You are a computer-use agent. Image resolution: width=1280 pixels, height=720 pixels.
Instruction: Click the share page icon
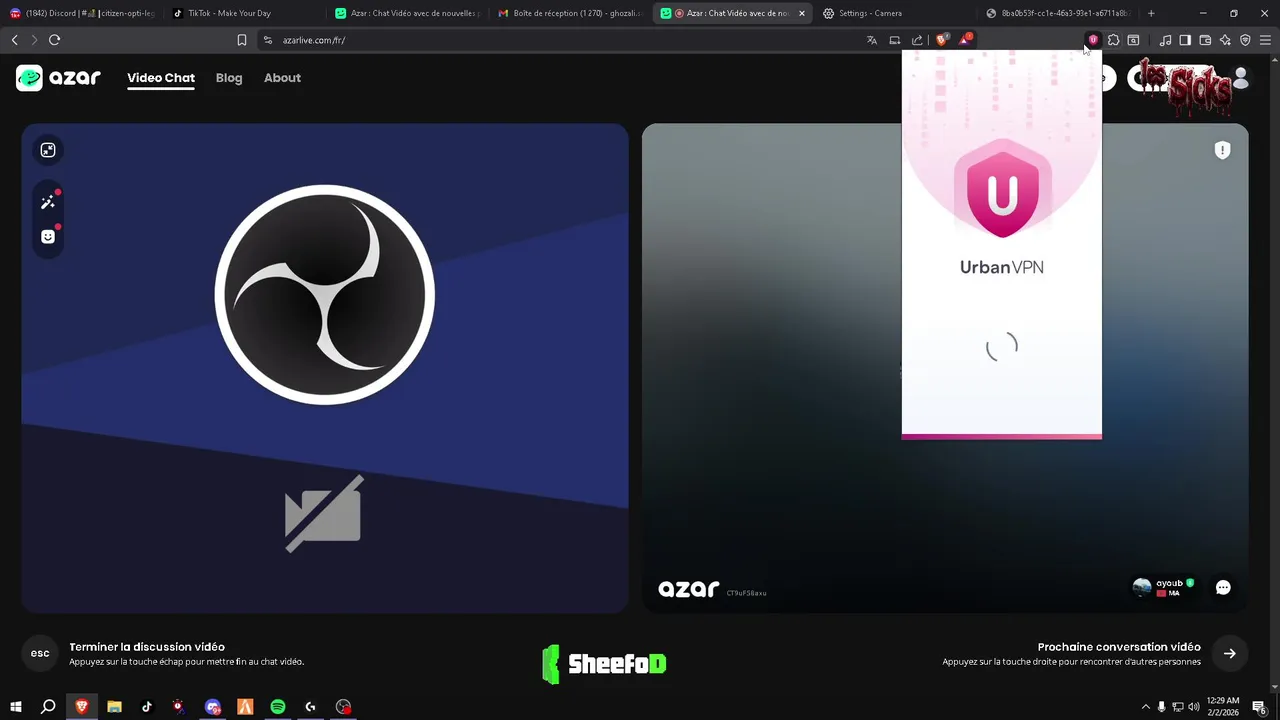pyautogui.click(x=917, y=40)
